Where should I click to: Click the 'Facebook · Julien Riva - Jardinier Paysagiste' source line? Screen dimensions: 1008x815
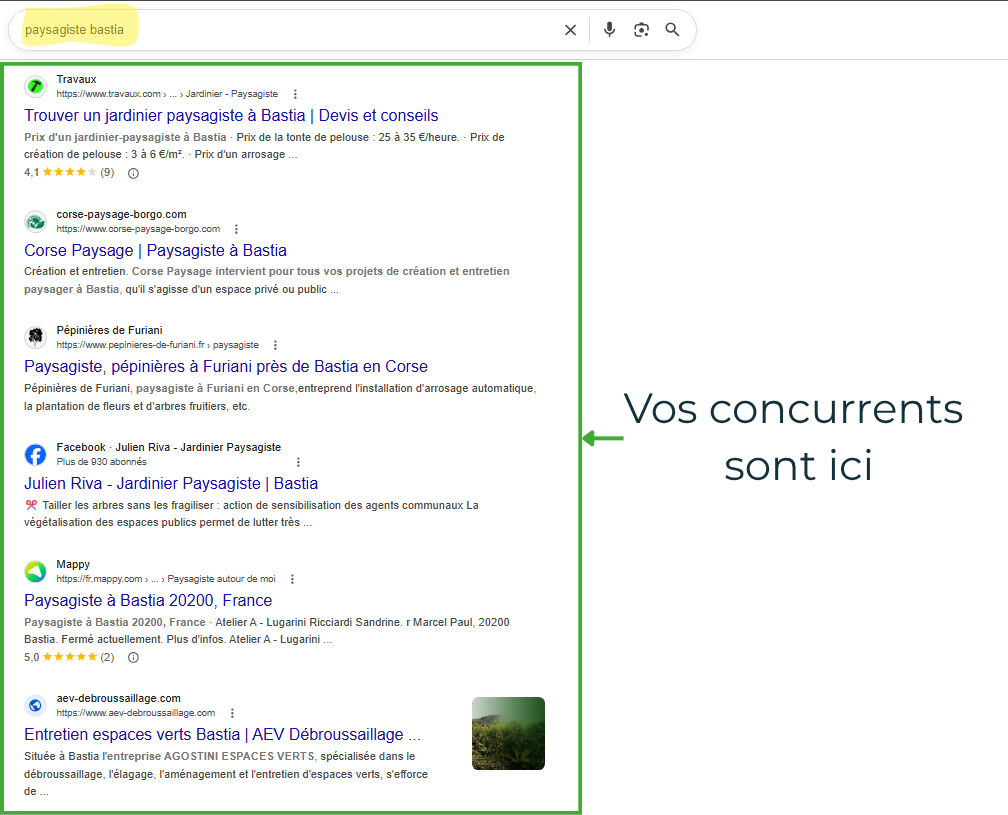tap(168, 447)
